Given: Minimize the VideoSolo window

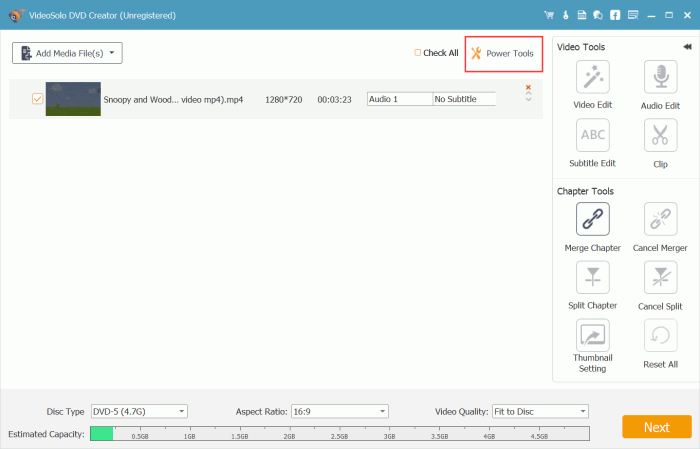Looking at the screenshot, I should (x=651, y=16).
